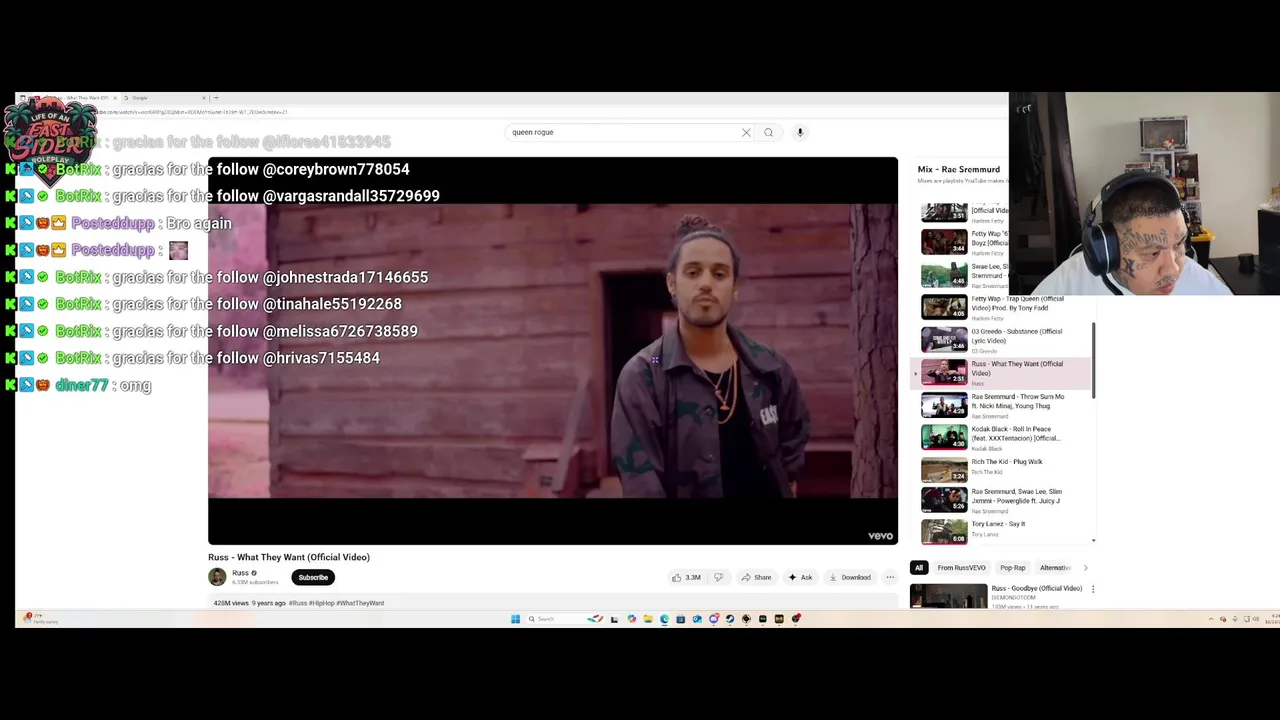Screen dimensions: 1280x720
Task: Open the Russ channel name link
Action: 240,573
